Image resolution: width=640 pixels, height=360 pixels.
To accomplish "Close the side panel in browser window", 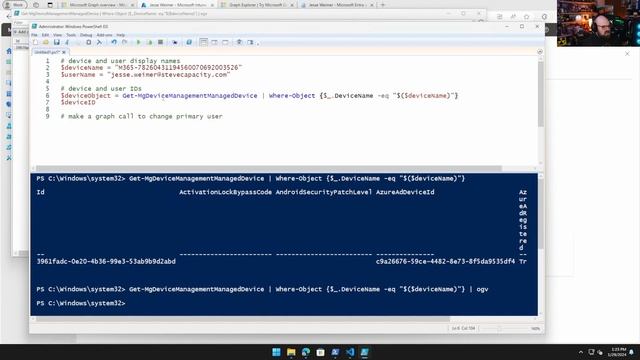I will pyautogui.click(x=627, y=53).
